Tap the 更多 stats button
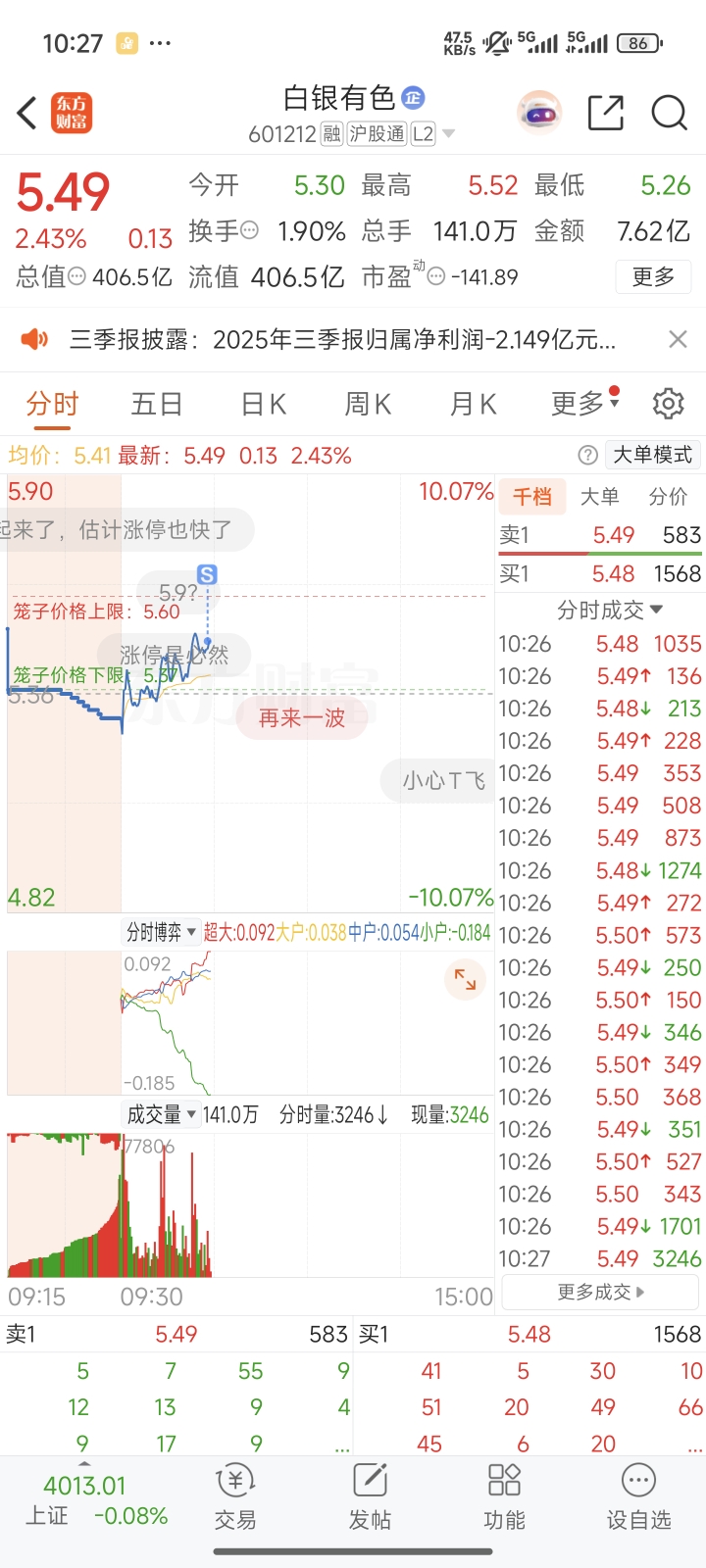The width and height of the screenshot is (706, 1568). click(x=653, y=277)
